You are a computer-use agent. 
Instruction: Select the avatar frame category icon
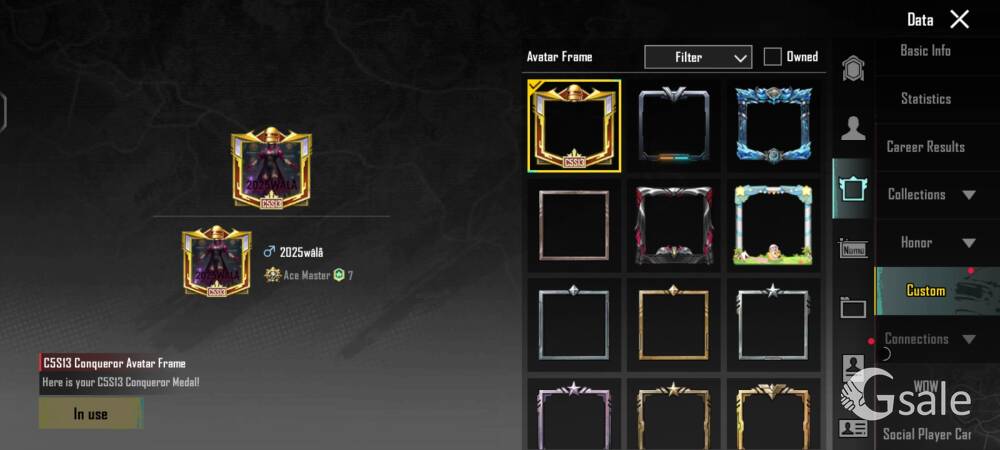[x=853, y=189]
